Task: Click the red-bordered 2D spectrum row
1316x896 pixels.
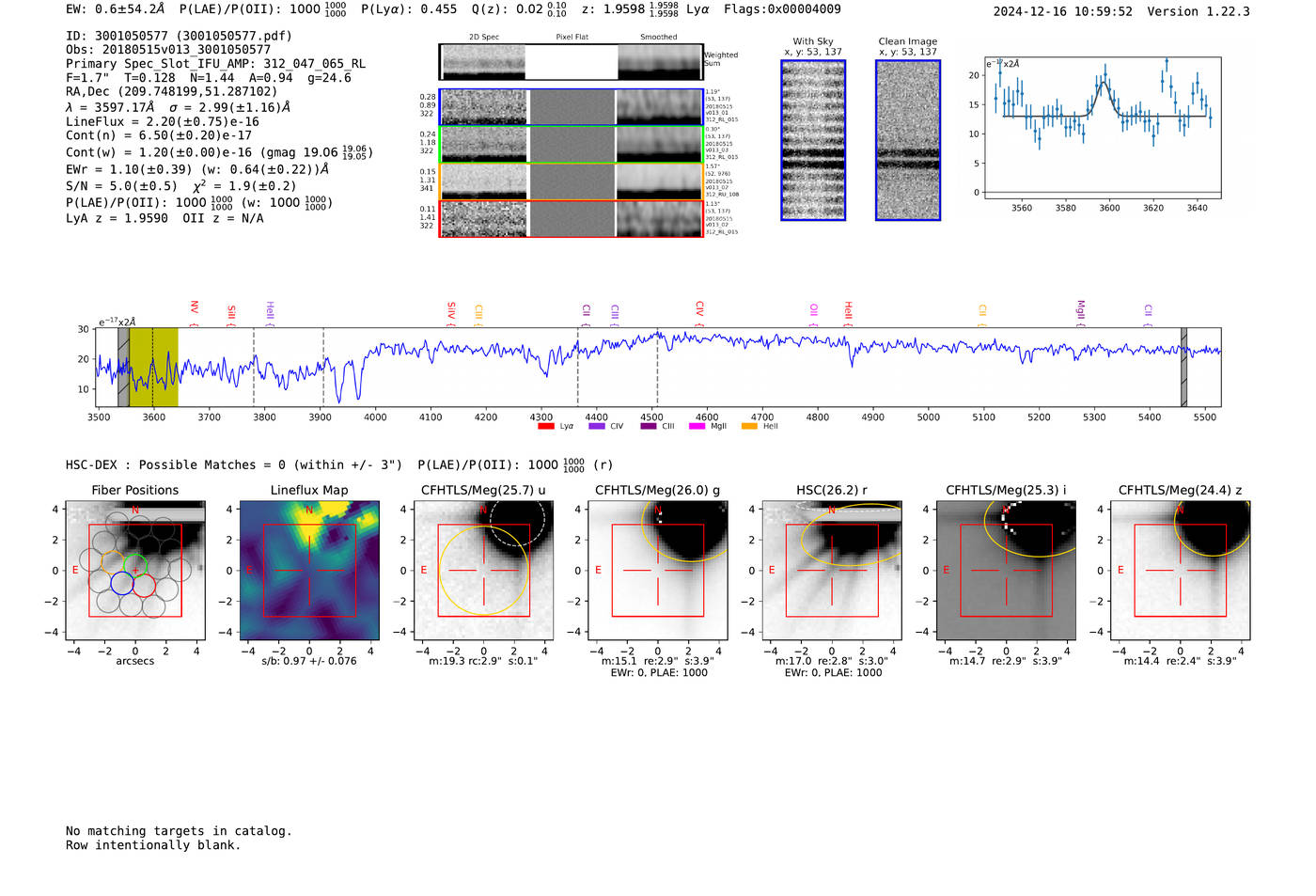Action: coord(572,219)
